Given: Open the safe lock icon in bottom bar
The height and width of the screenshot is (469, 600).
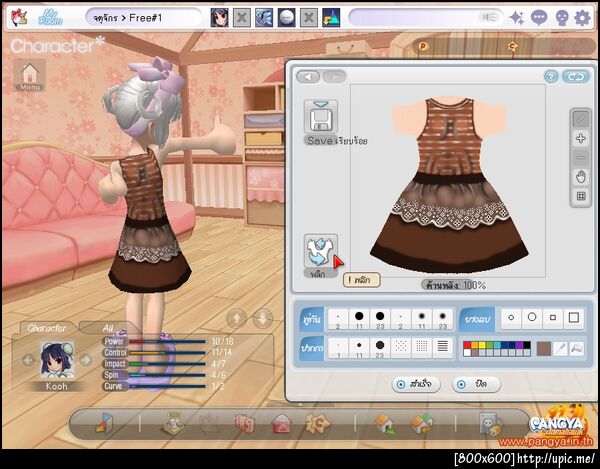Looking at the screenshot, I should pyautogui.click(x=491, y=424).
